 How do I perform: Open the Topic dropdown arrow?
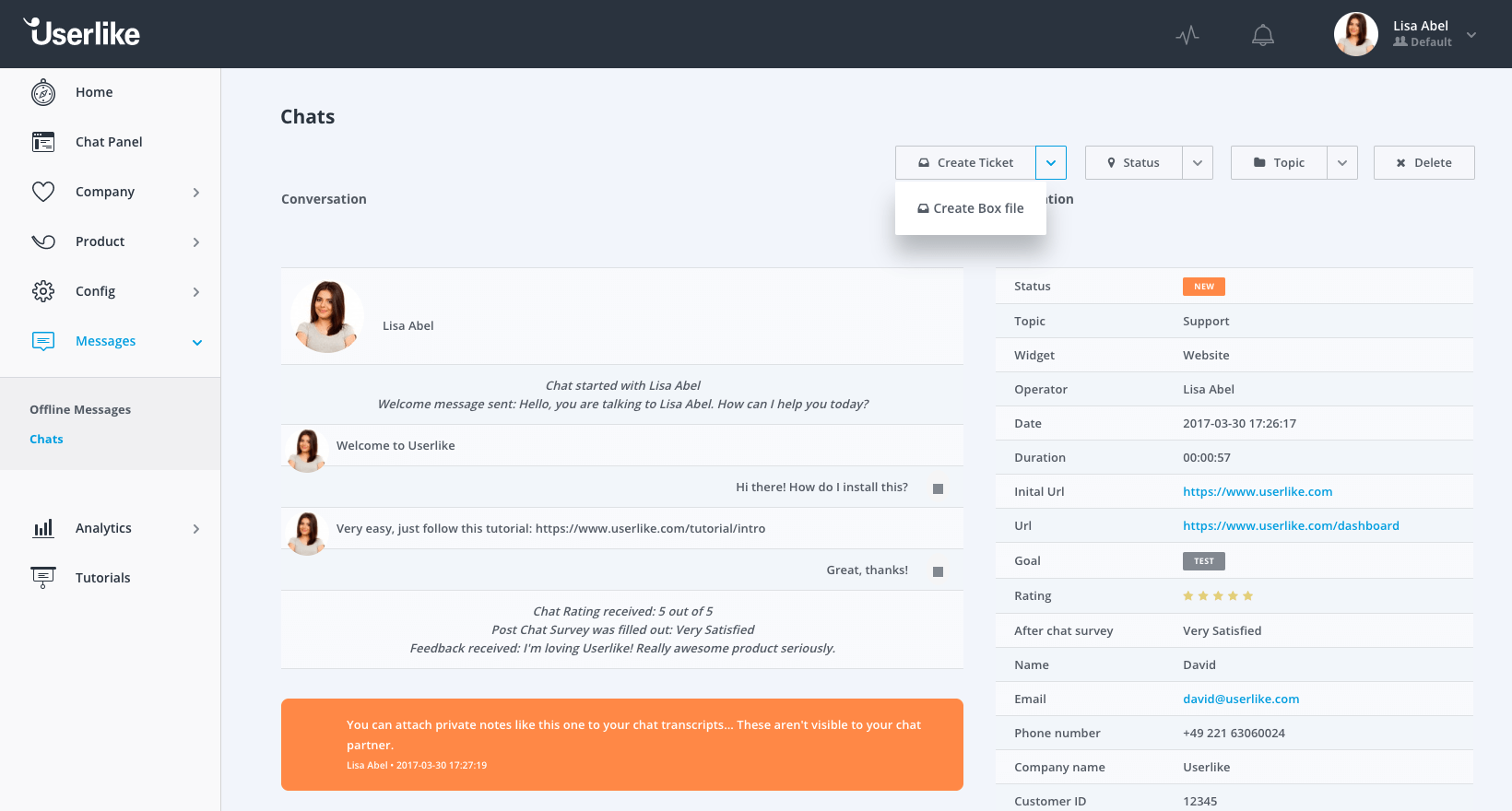click(1342, 162)
